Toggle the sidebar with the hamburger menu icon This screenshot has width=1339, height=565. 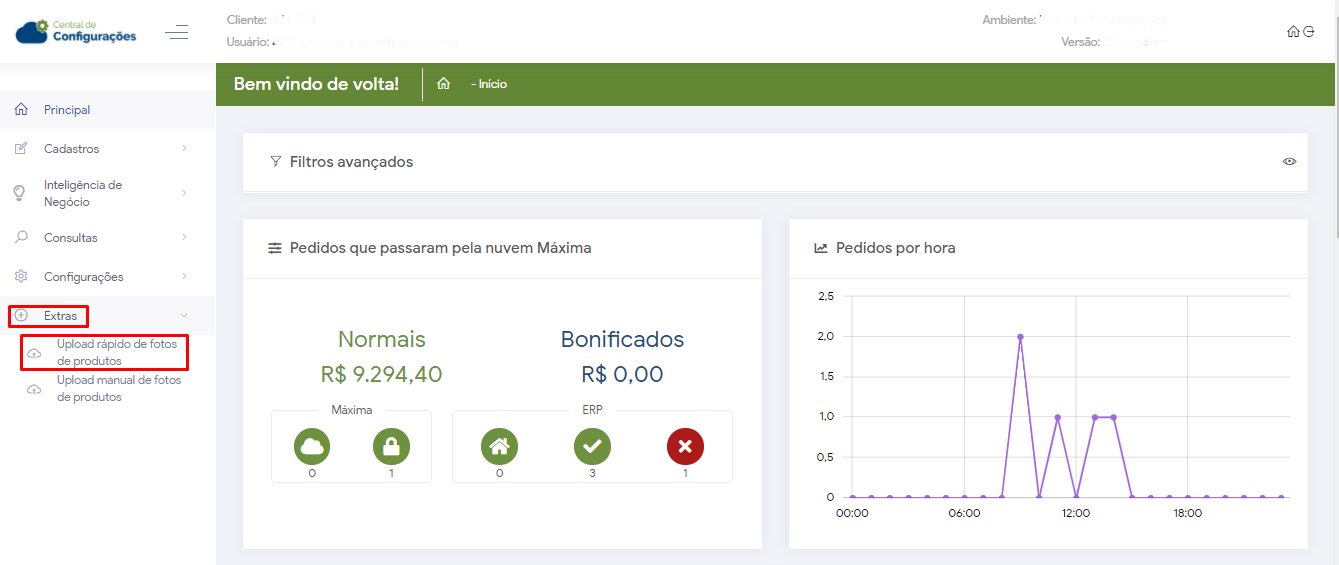pos(177,33)
